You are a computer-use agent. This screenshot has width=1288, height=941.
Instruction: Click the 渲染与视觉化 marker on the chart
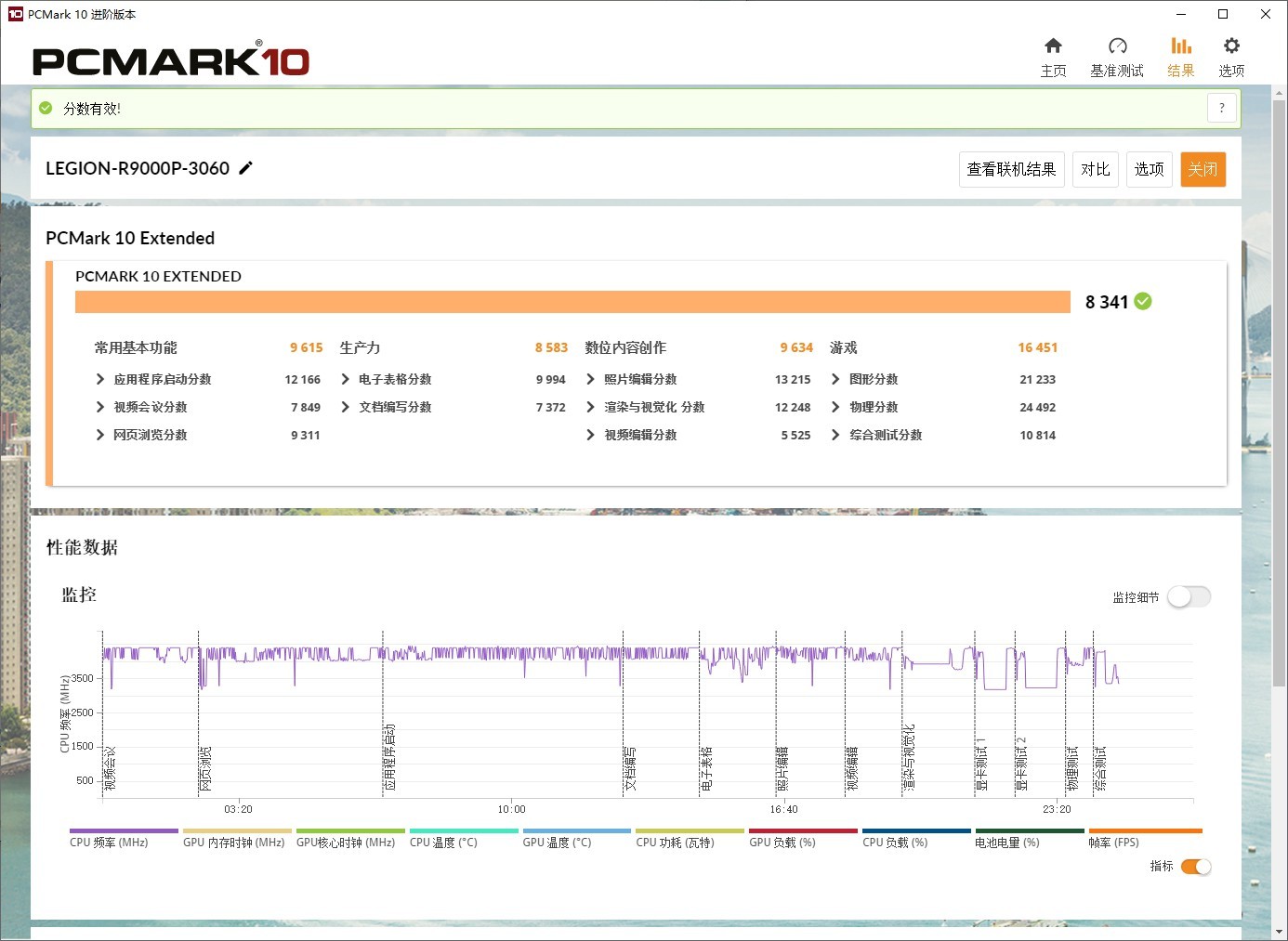tap(910, 758)
